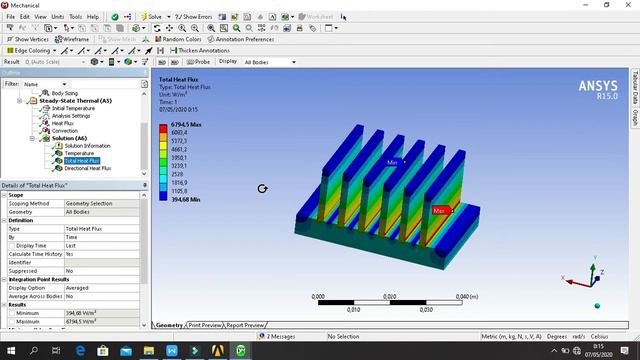Open Annotation Preferences

tap(240, 39)
